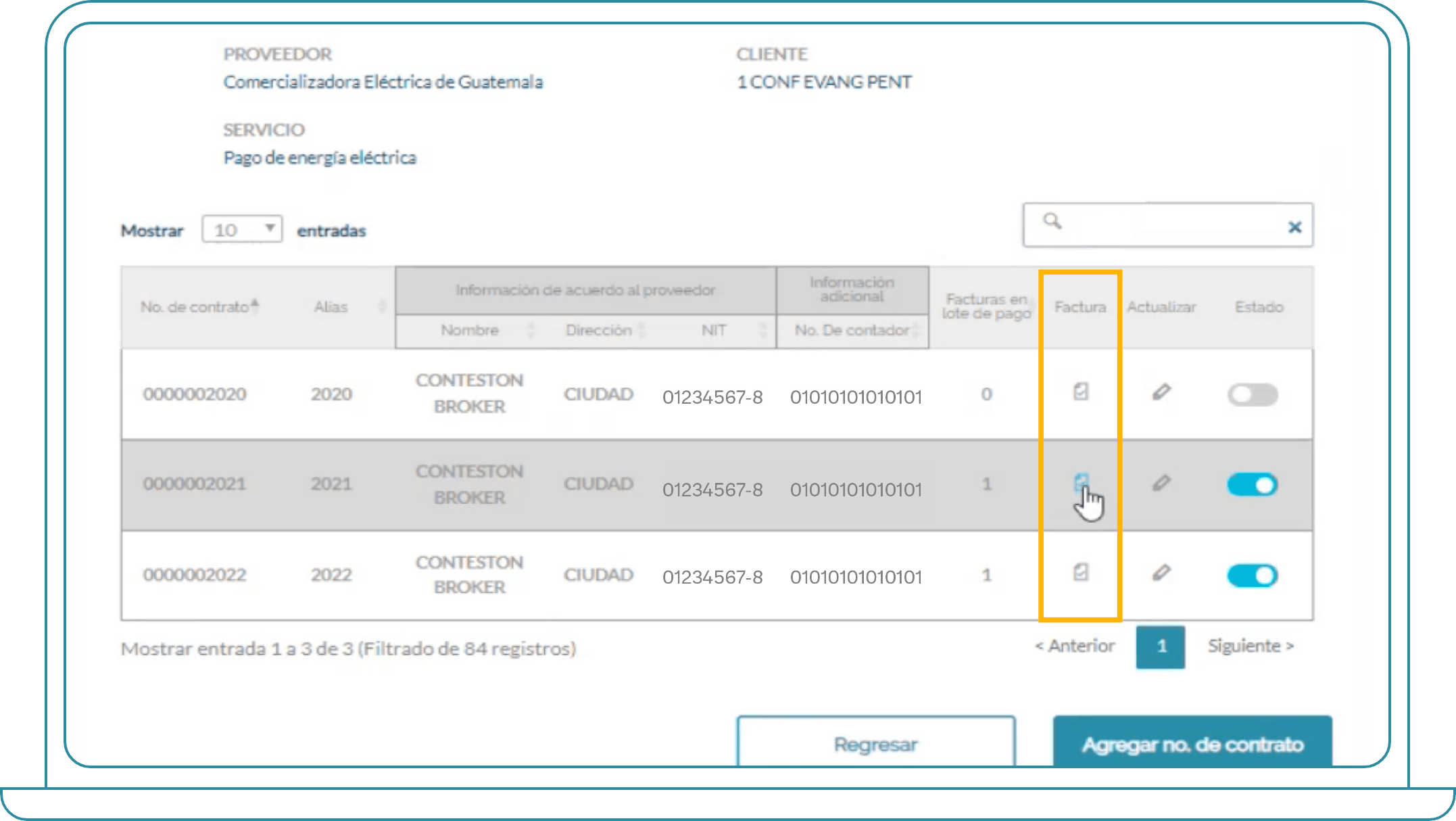Open the Mostrar entries count dropdown
The image size is (1456, 821).
[242, 230]
